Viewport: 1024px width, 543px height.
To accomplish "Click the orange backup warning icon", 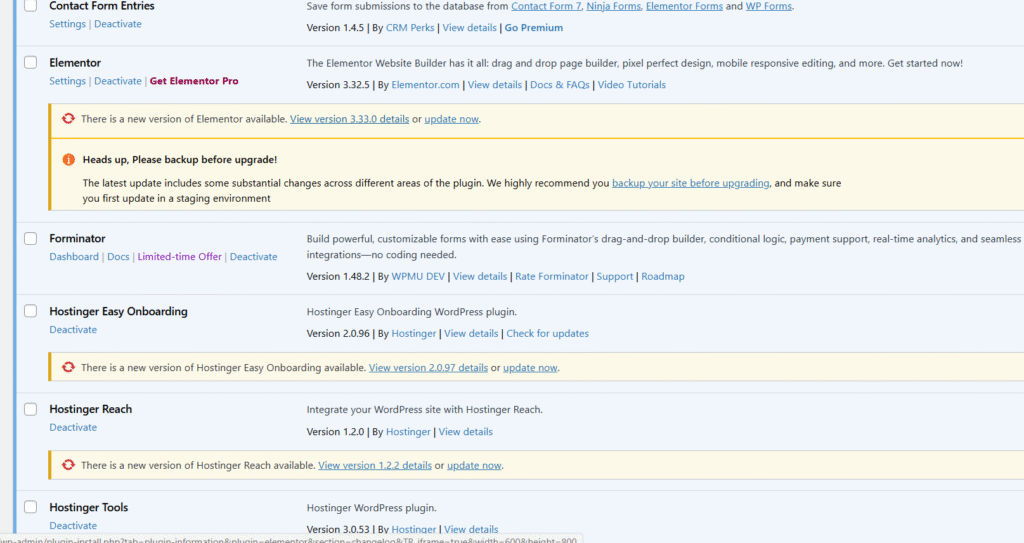I will click(x=68, y=159).
